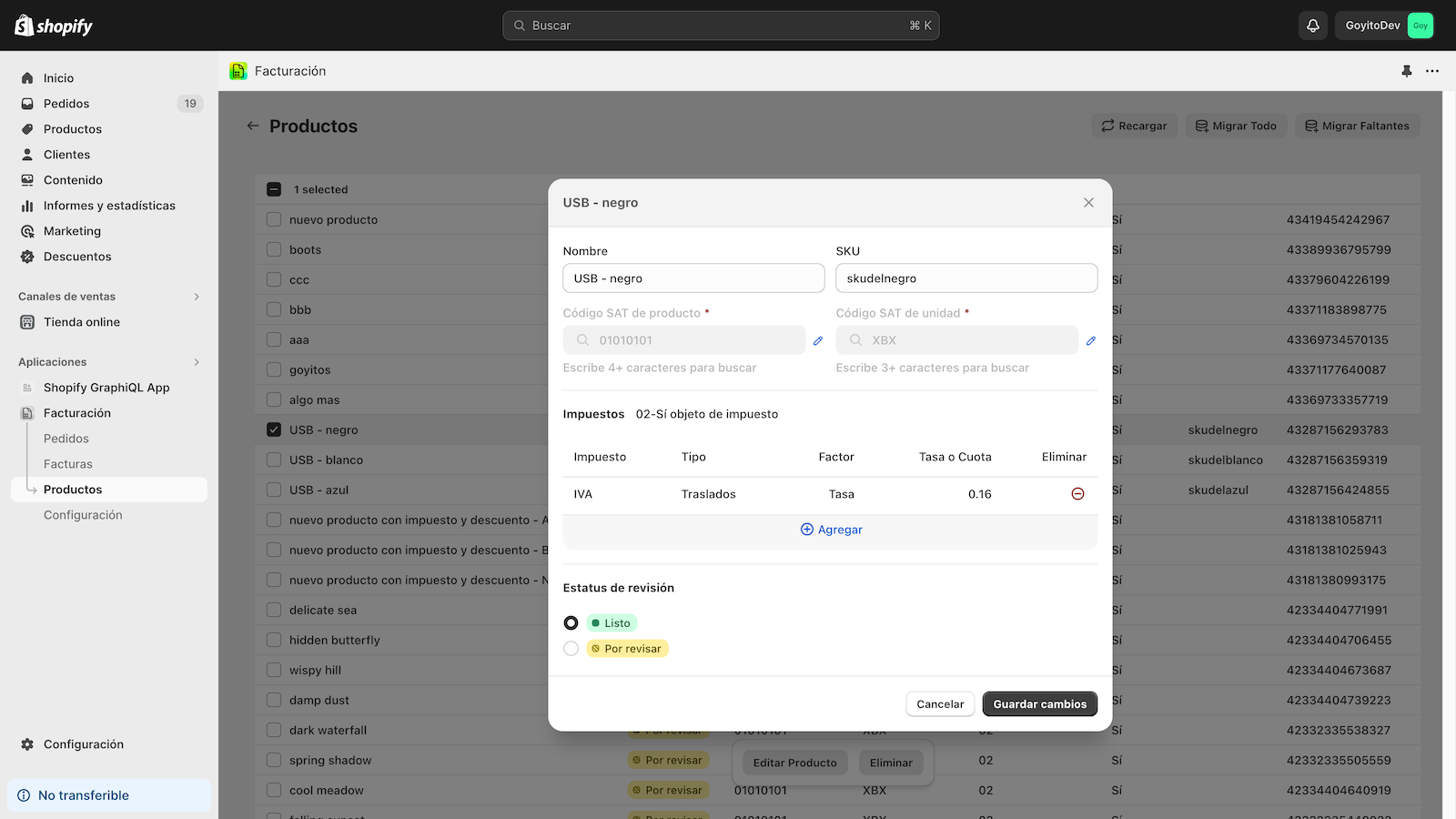Click the Configuración gear icon
Image resolution: width=1456 pixels, height=819 pixels.
coord(27,744)
